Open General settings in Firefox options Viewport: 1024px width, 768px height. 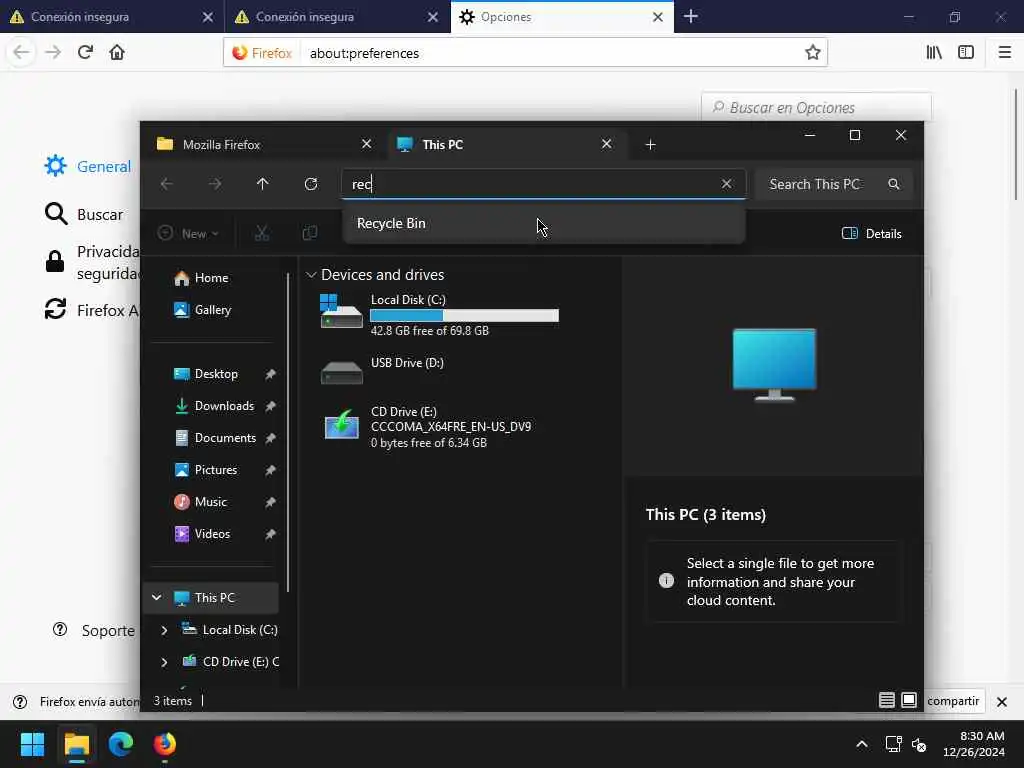[x=88, y=167]
